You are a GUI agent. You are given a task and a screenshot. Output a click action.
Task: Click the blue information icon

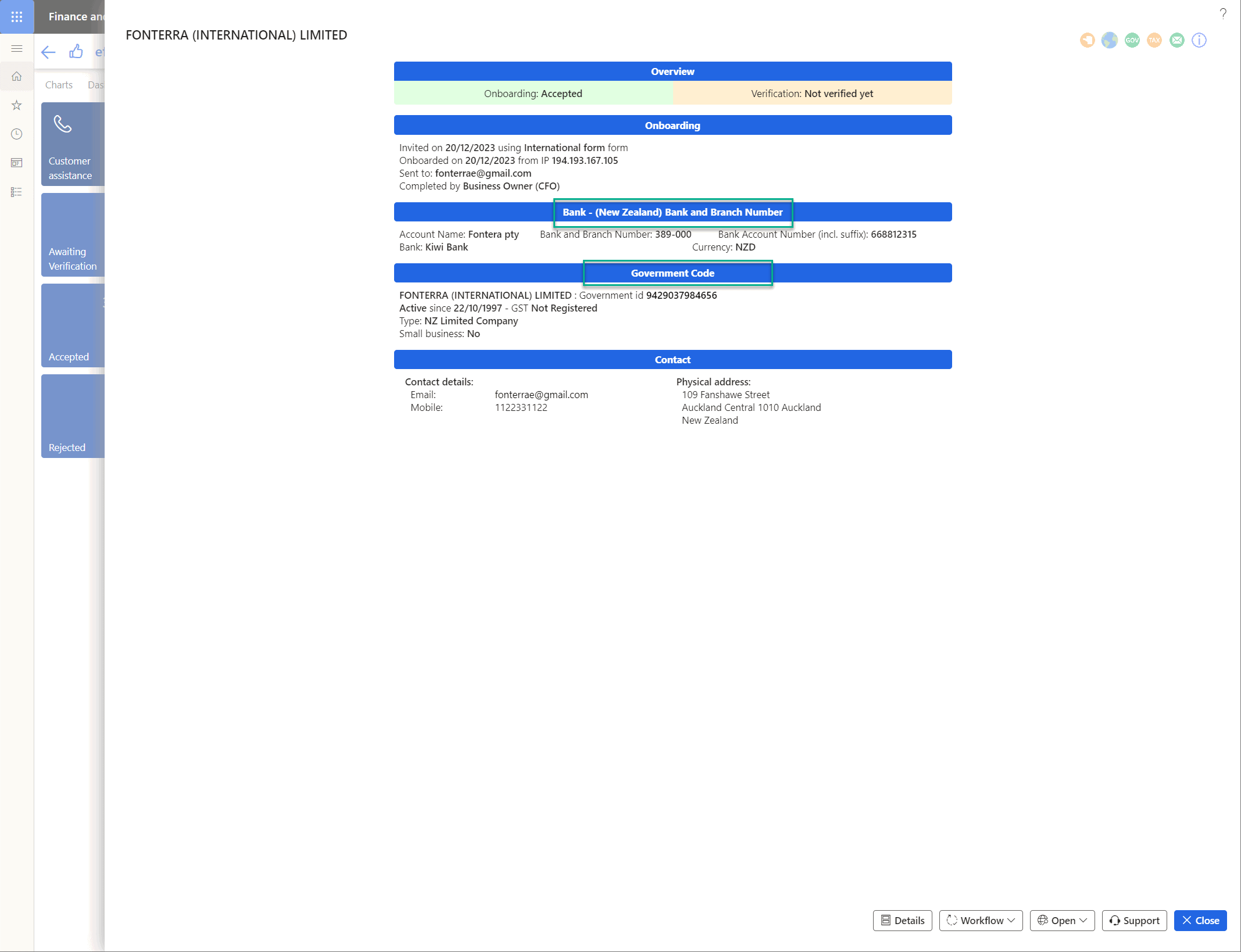(x=1199, y=40)
